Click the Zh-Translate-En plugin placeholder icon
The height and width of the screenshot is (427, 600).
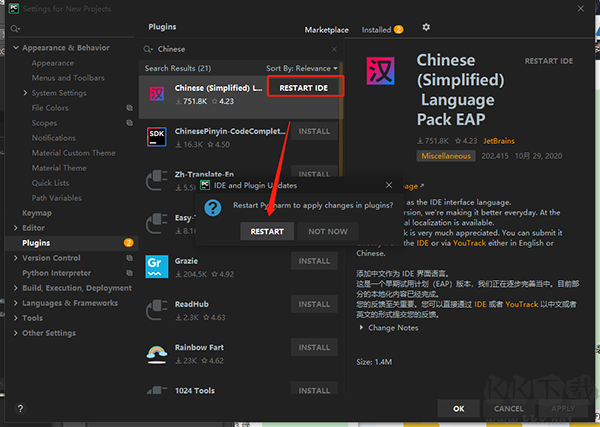click(x=157, y=180)
